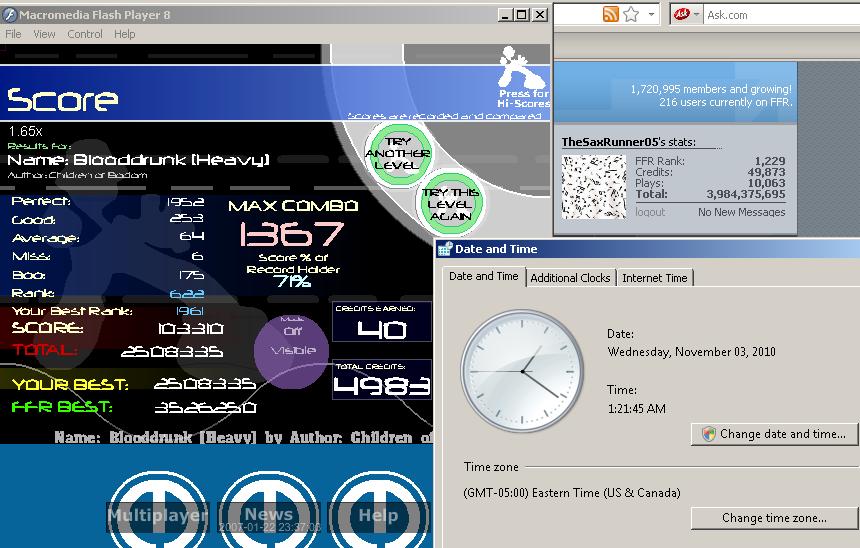This screenshot has width=860, height=548.
Task: Click the logout link under user stats
Action: [x=650, y=212]
